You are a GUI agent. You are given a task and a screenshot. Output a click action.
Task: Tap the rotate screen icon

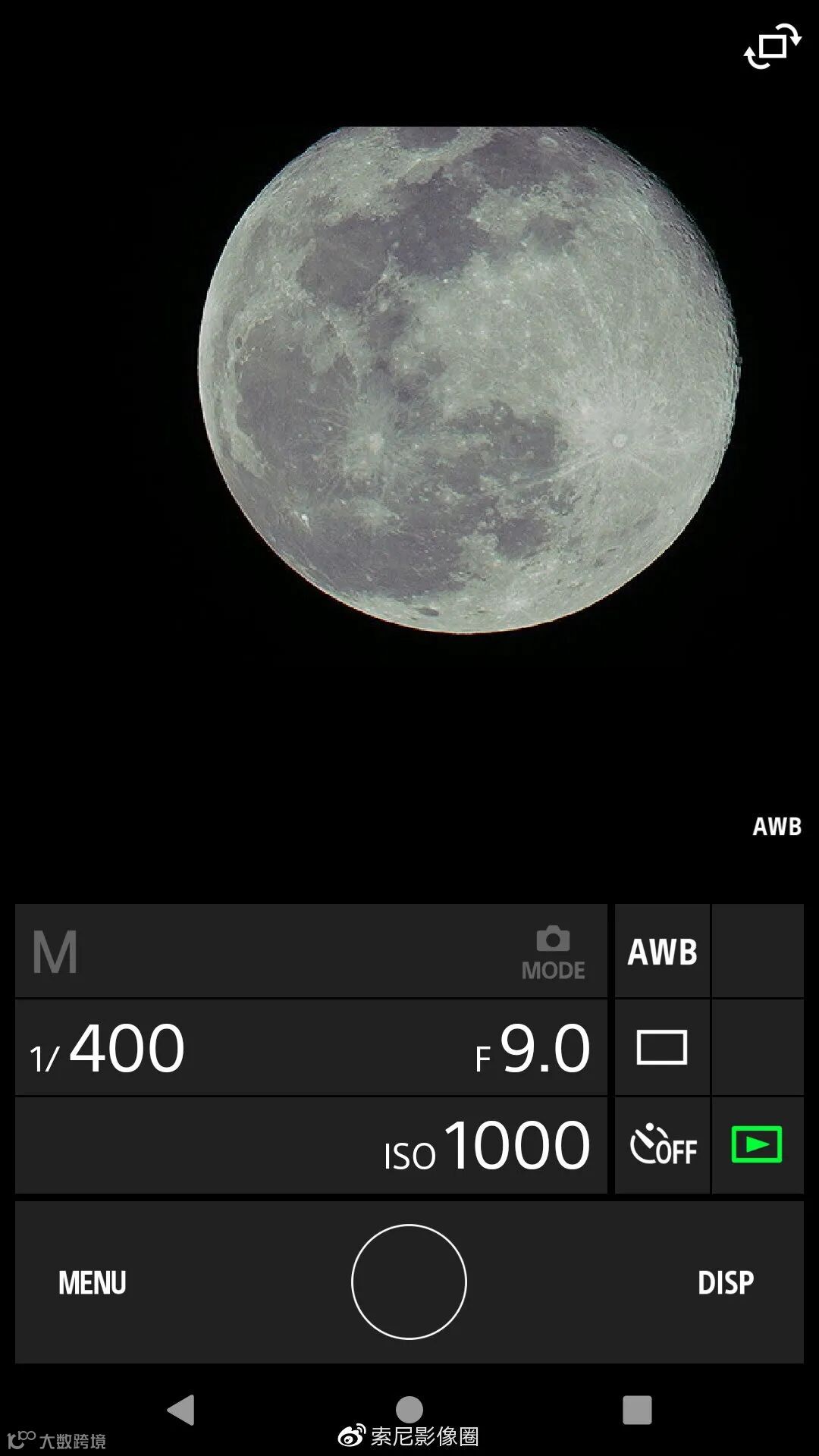[x=772, y=46]
